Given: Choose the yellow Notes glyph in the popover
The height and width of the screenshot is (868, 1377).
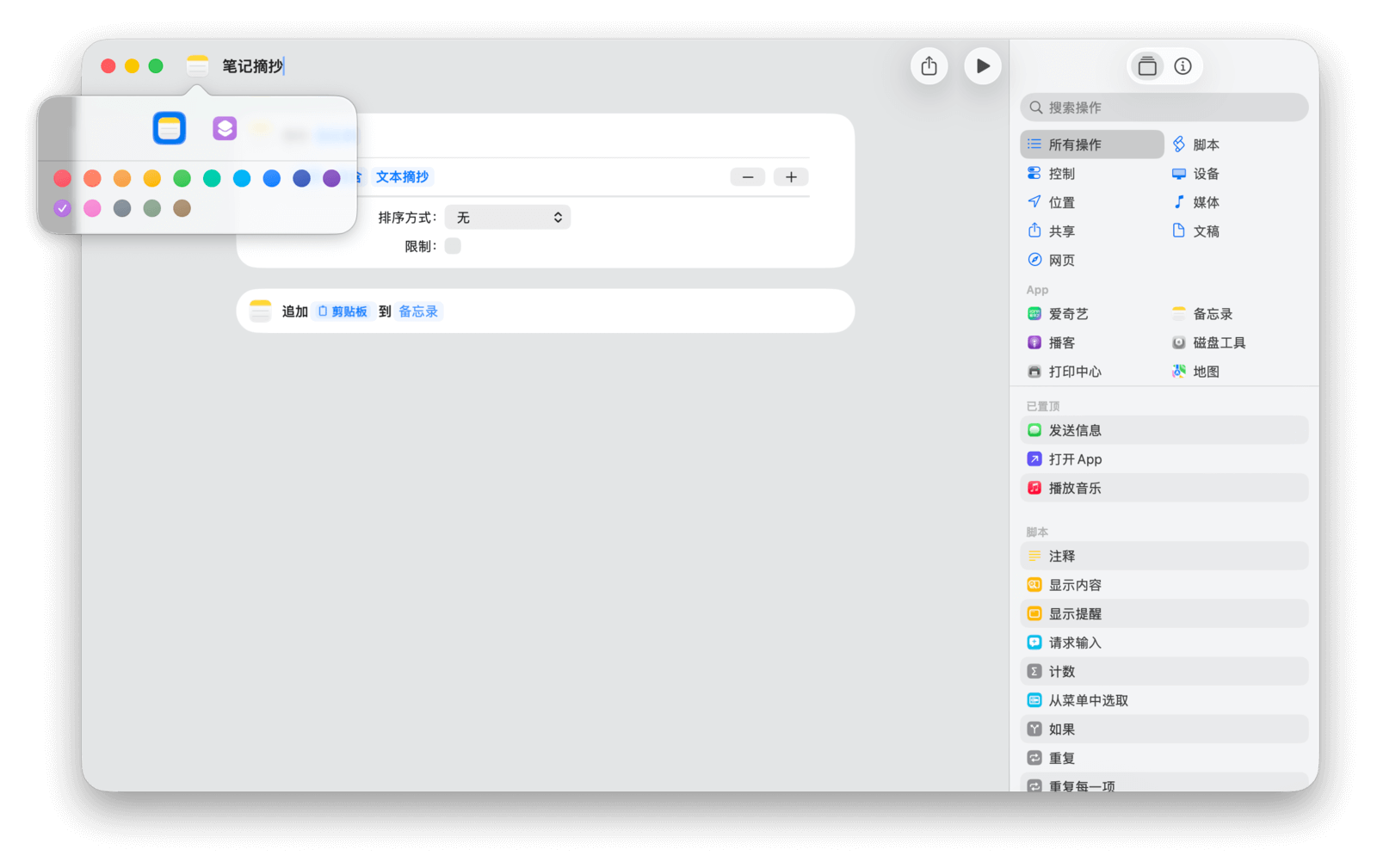Looking at the screenshot, I should pyautogui.click(x=170, y=128).
